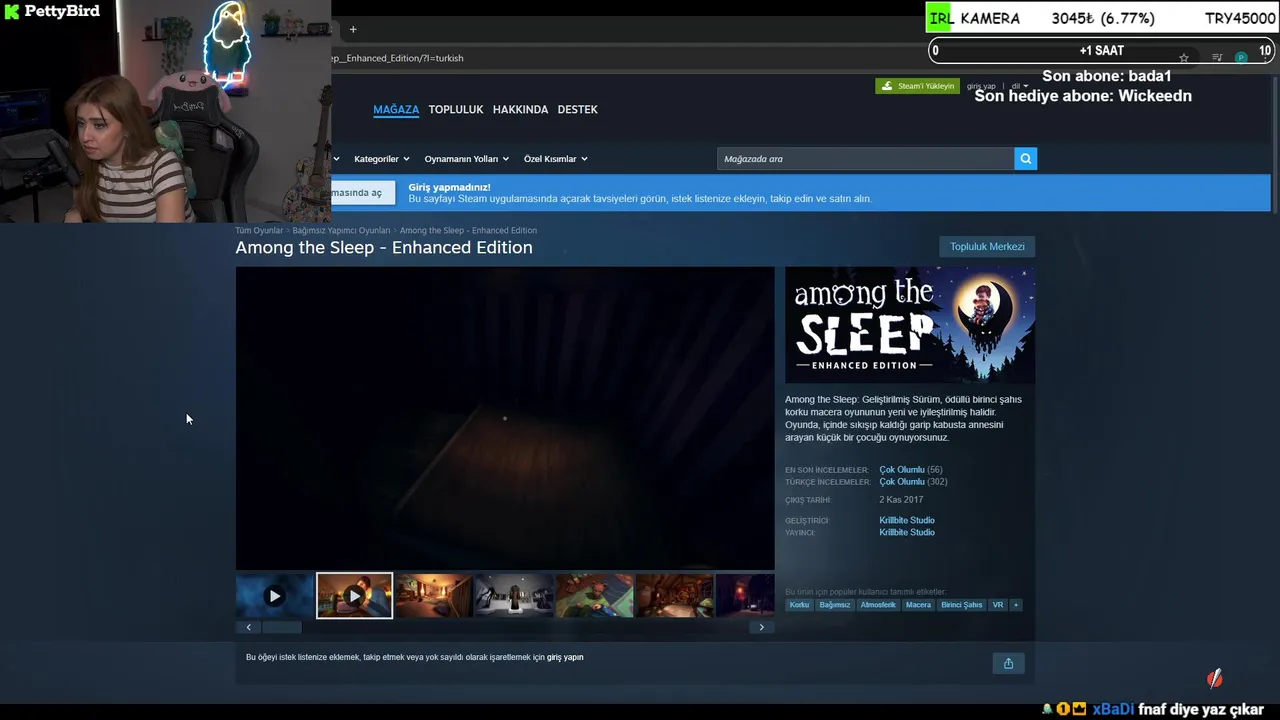
Task: Open publisher Krillbite Studio link
Action: click(x=907, y=533)
